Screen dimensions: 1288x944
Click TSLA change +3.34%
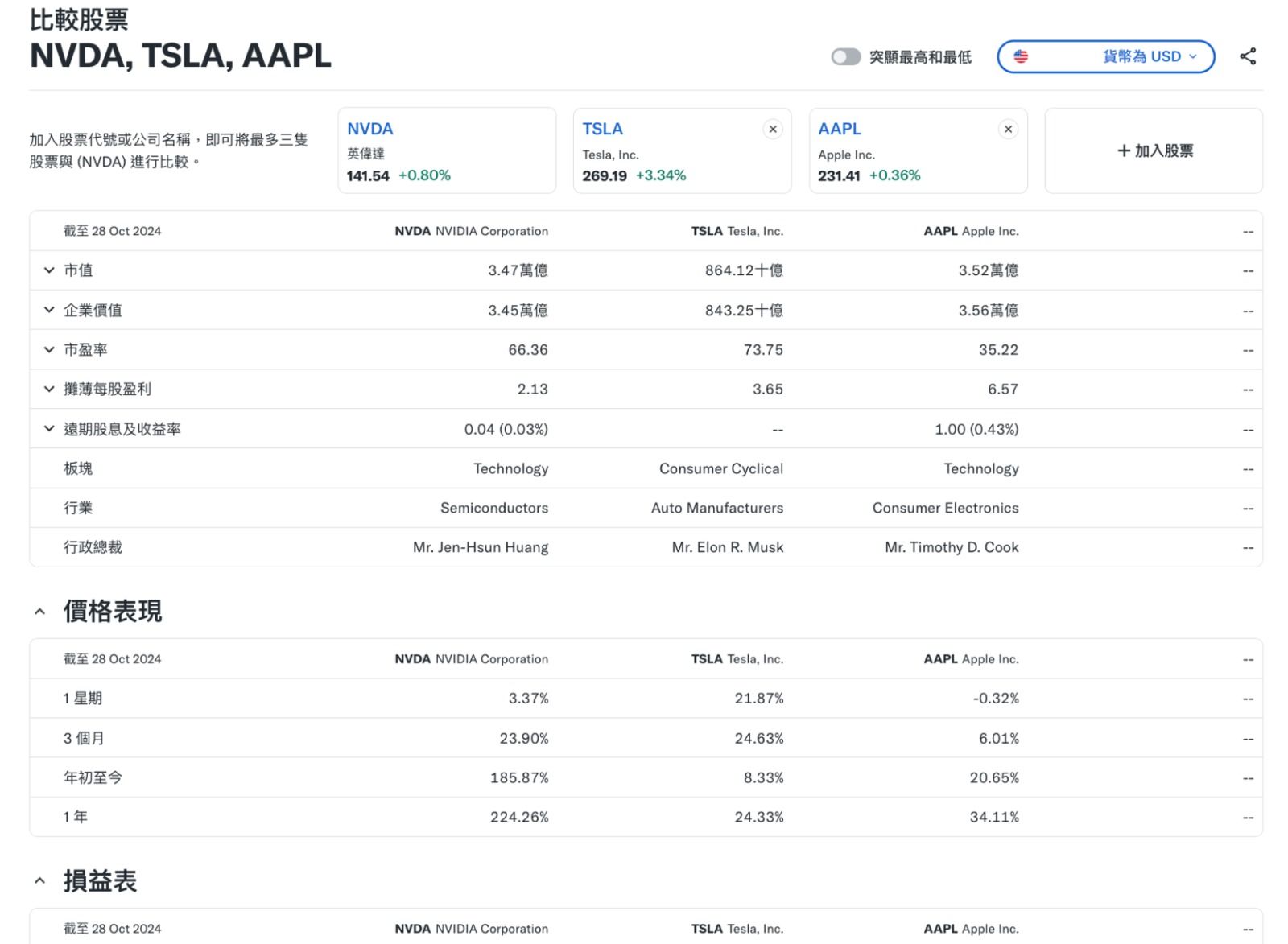(661, 175)
